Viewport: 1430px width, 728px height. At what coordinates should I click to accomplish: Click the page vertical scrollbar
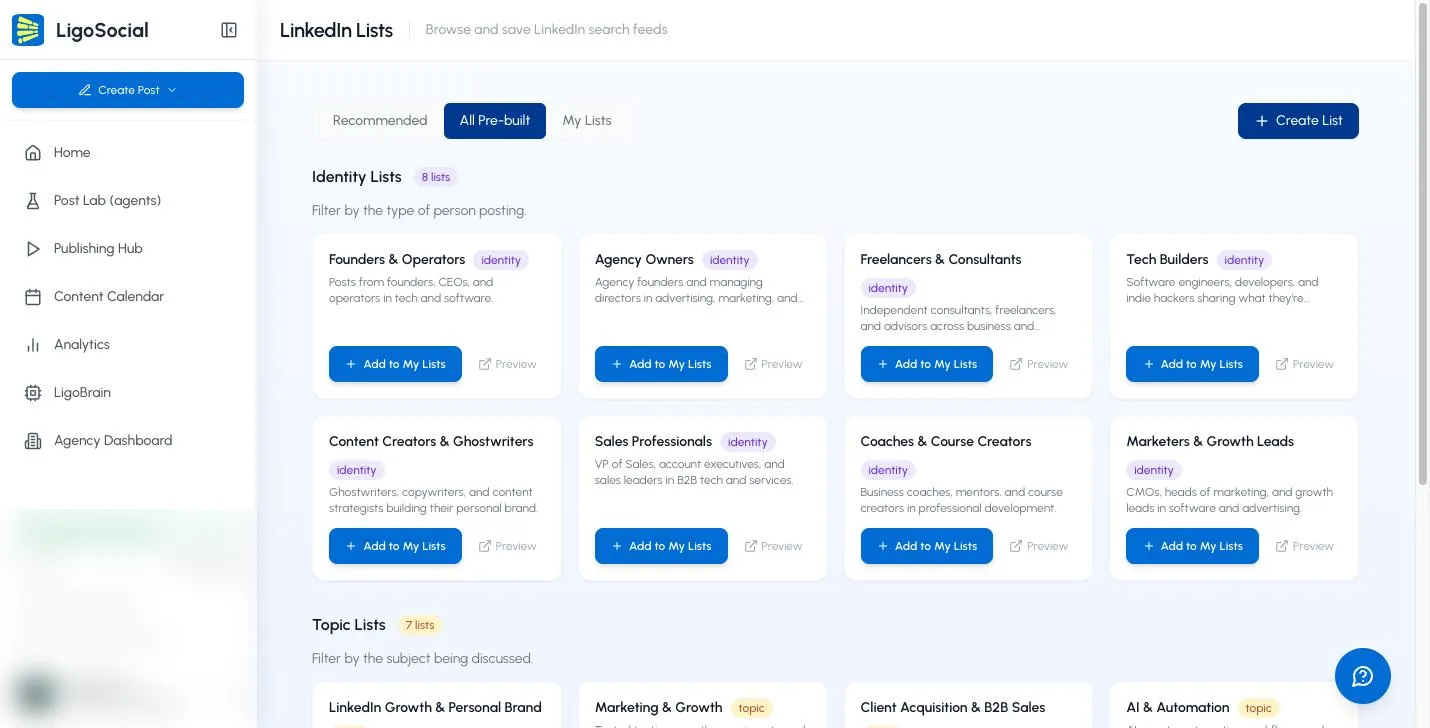pyautogui.click(x=1423, y=242)
